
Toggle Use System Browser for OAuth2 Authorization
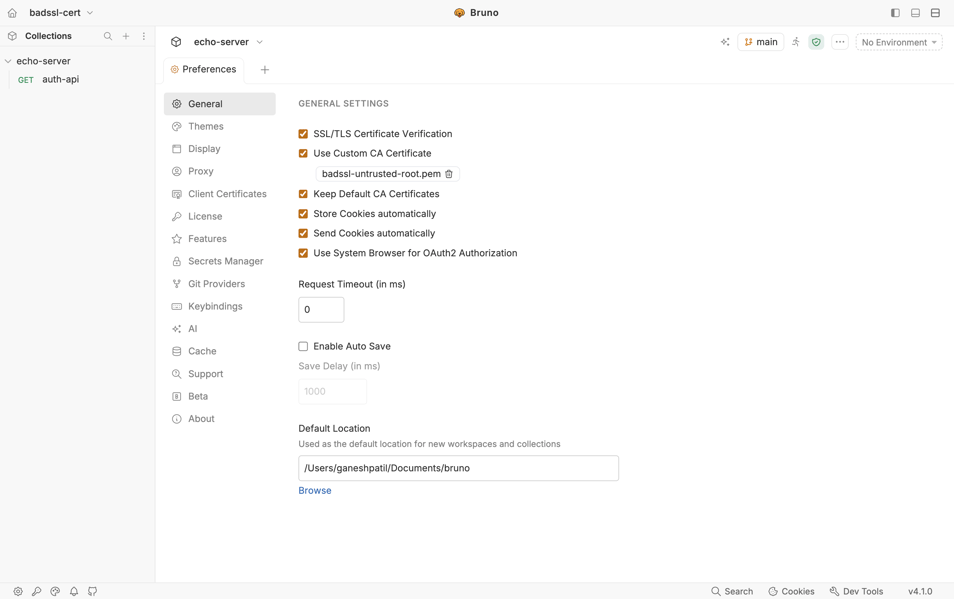[x=303, y=253]
